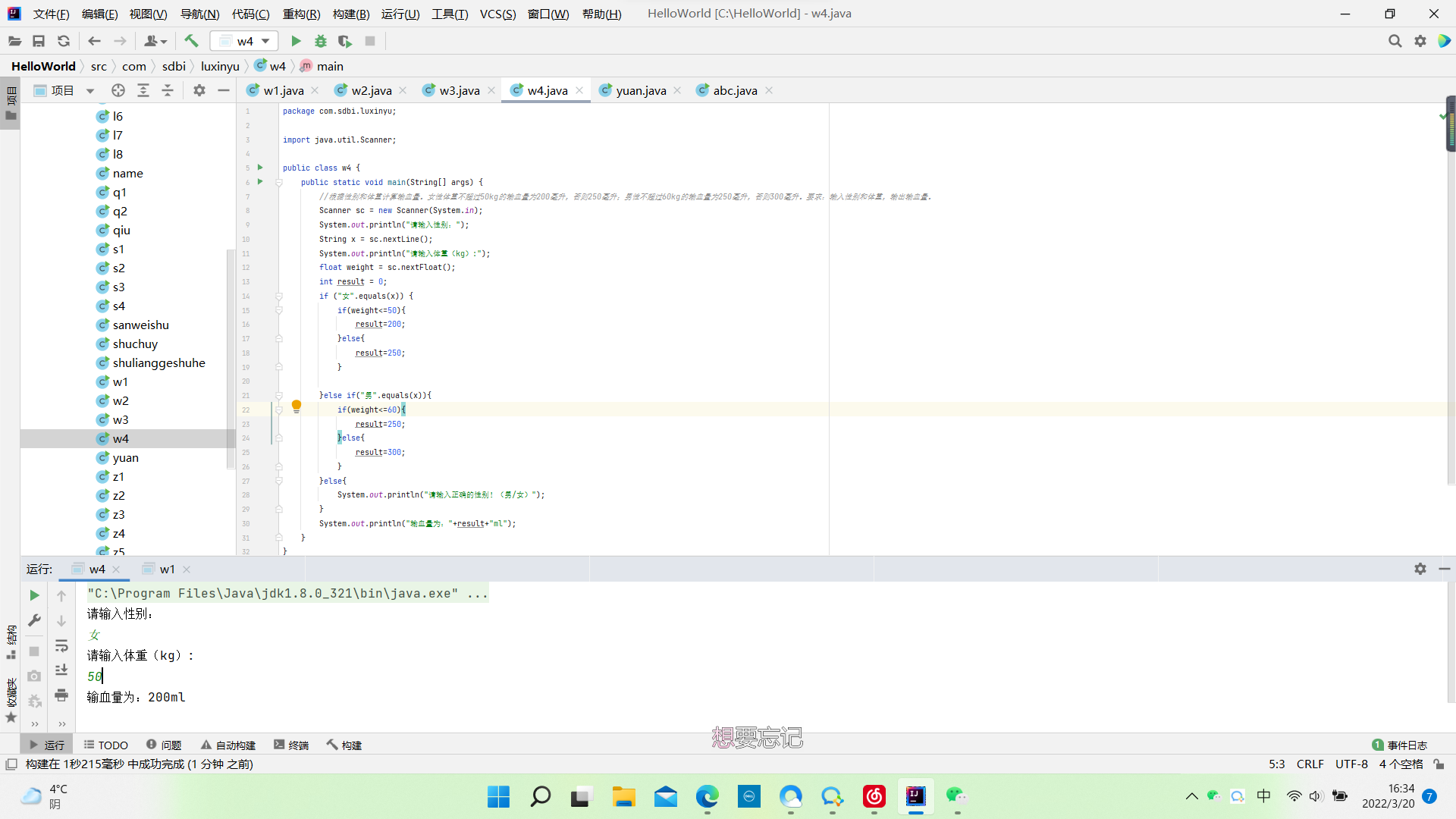Screen dimensions: 1456x819
Task: Click the Rerun icon in Run panel
Action: tap(34, 595)
